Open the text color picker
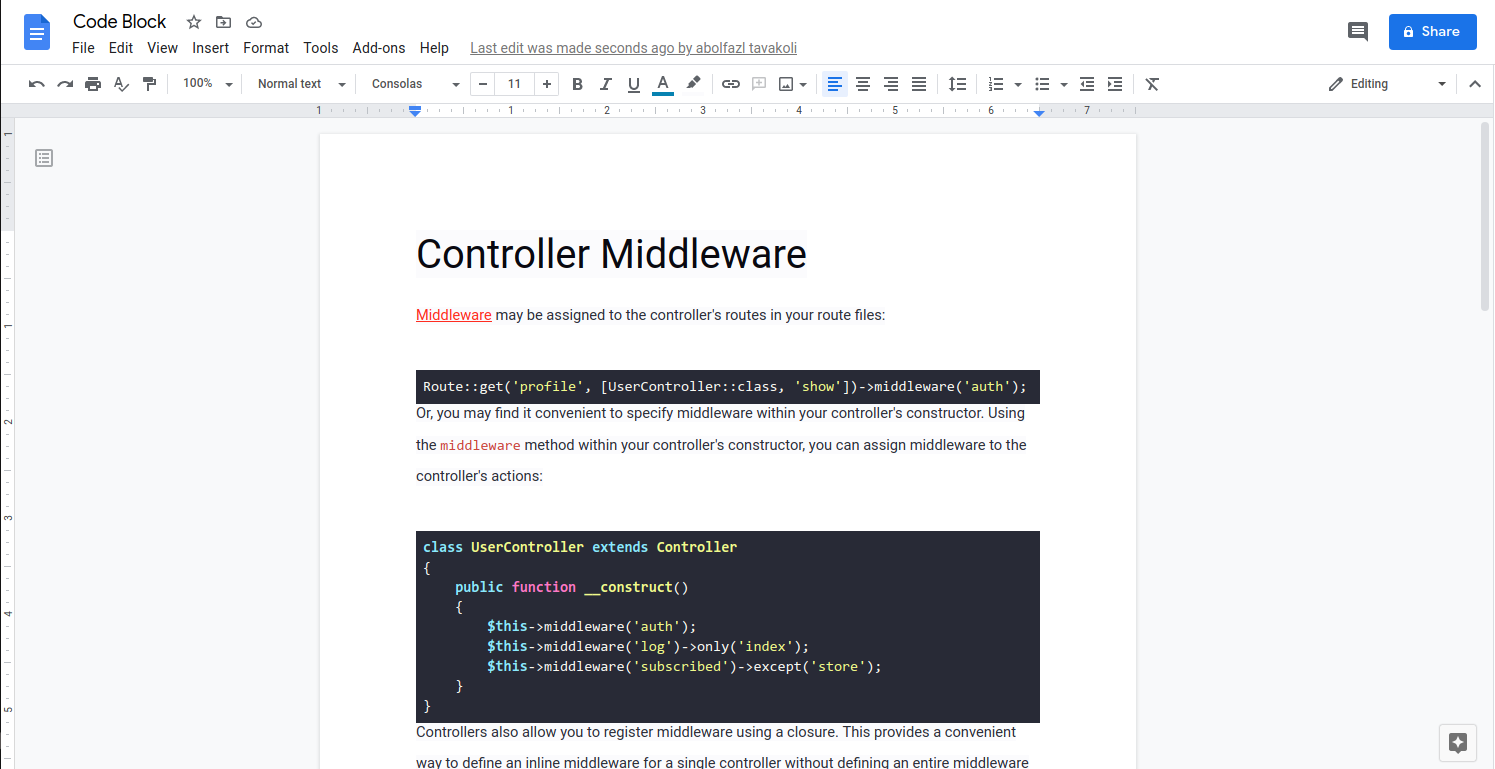1495x769 pixels. 662,84
